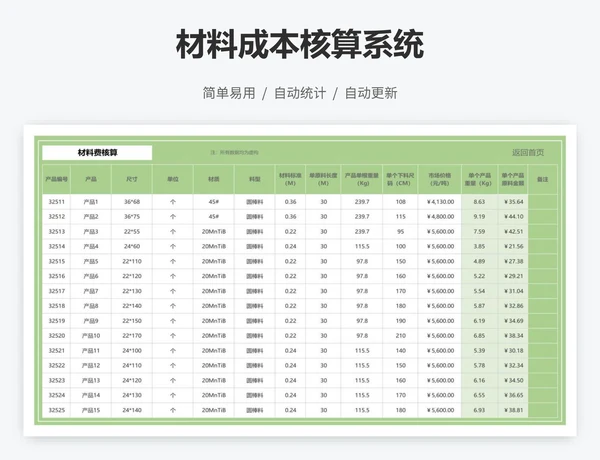
Task: Select product code cell 32511
Action: [x=57, y=202]
